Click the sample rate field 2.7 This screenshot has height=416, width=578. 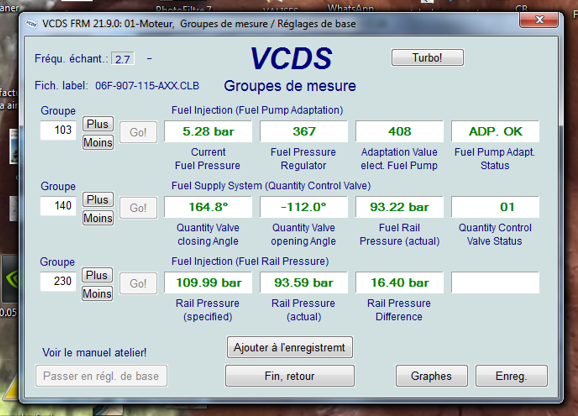pos(123,59)
